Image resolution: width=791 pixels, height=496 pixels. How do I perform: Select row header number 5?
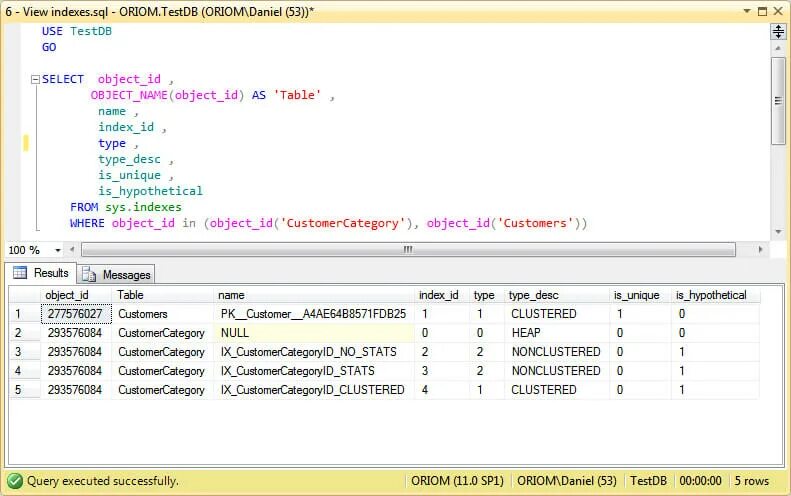25,390
